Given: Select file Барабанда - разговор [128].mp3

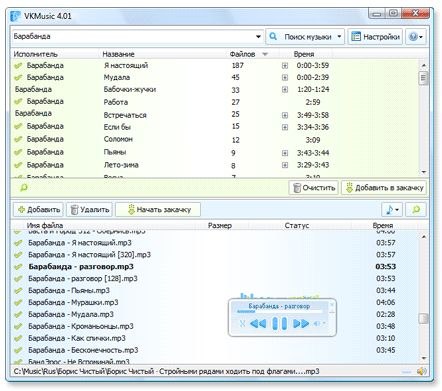Looking at the screenshot, I should pos(215,278).
